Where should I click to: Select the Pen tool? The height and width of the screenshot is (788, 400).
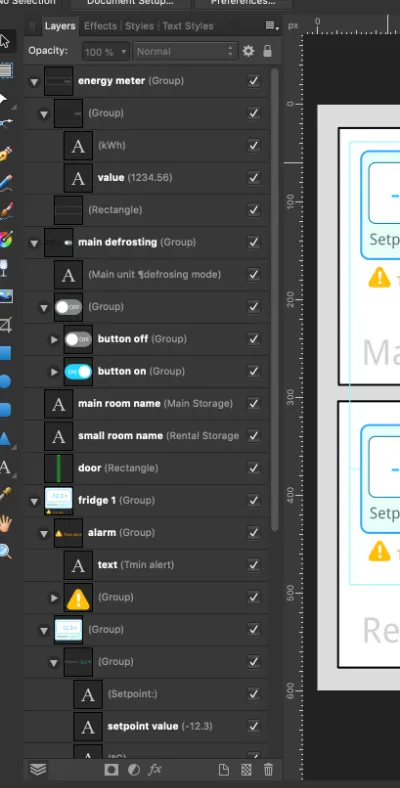click(x=5, y=153)
